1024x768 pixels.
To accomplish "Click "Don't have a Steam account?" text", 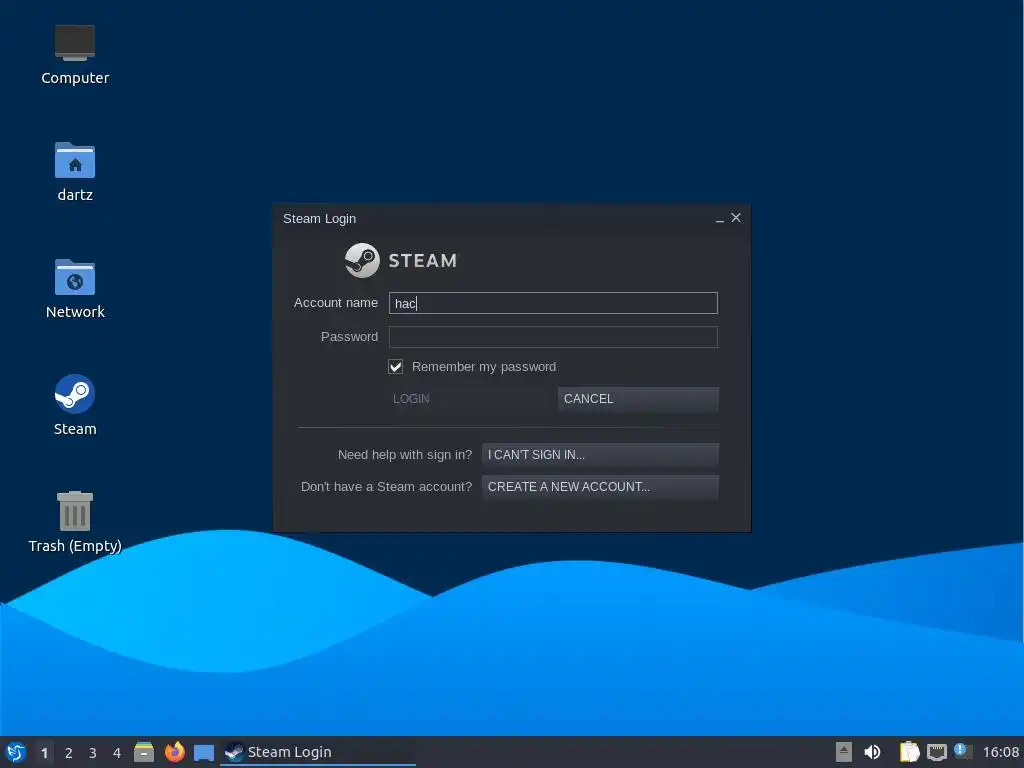I will pyautogui.click(x=386, y=487).
